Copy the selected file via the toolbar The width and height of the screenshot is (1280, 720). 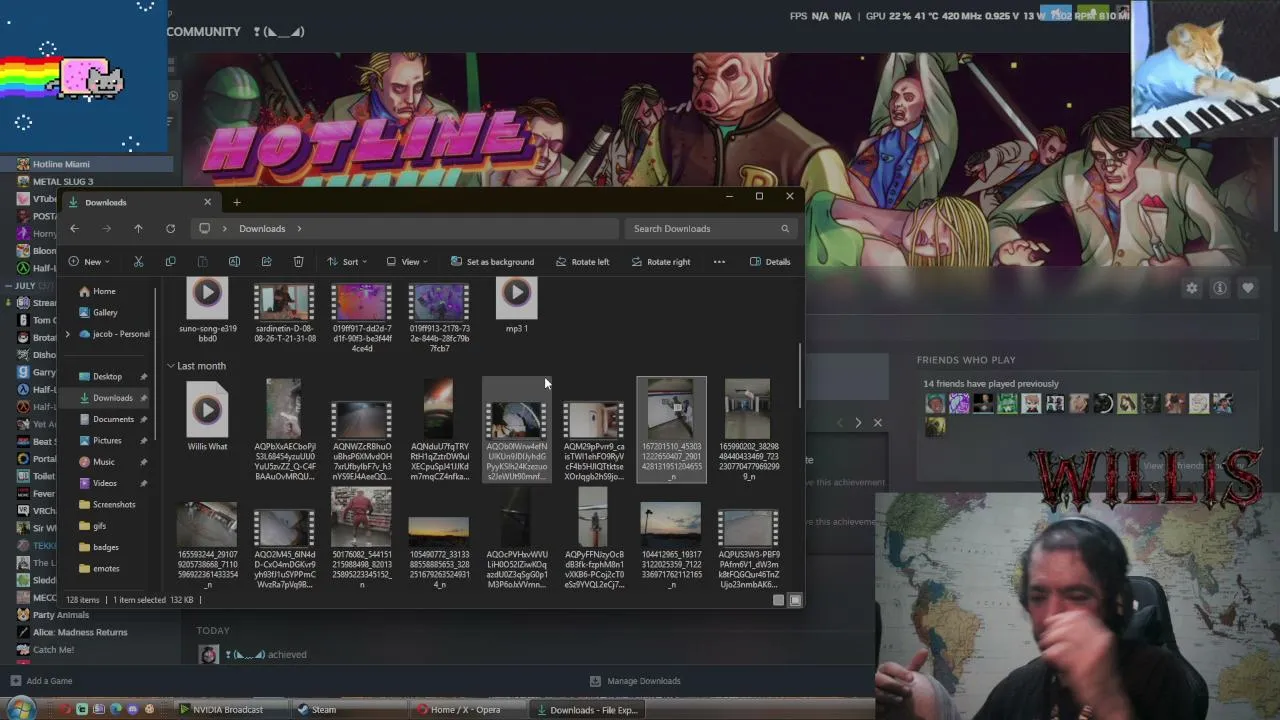pyautogui.click(x=170, y=262)
